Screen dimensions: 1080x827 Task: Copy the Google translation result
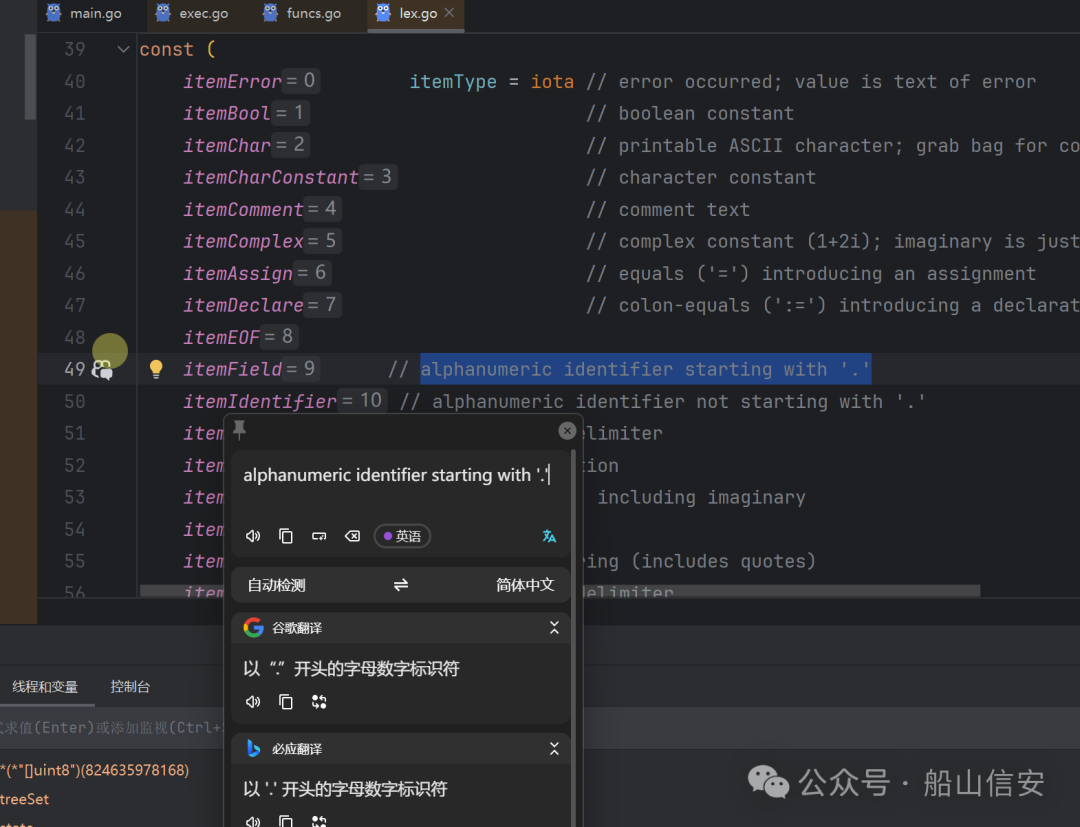(286, 702)
